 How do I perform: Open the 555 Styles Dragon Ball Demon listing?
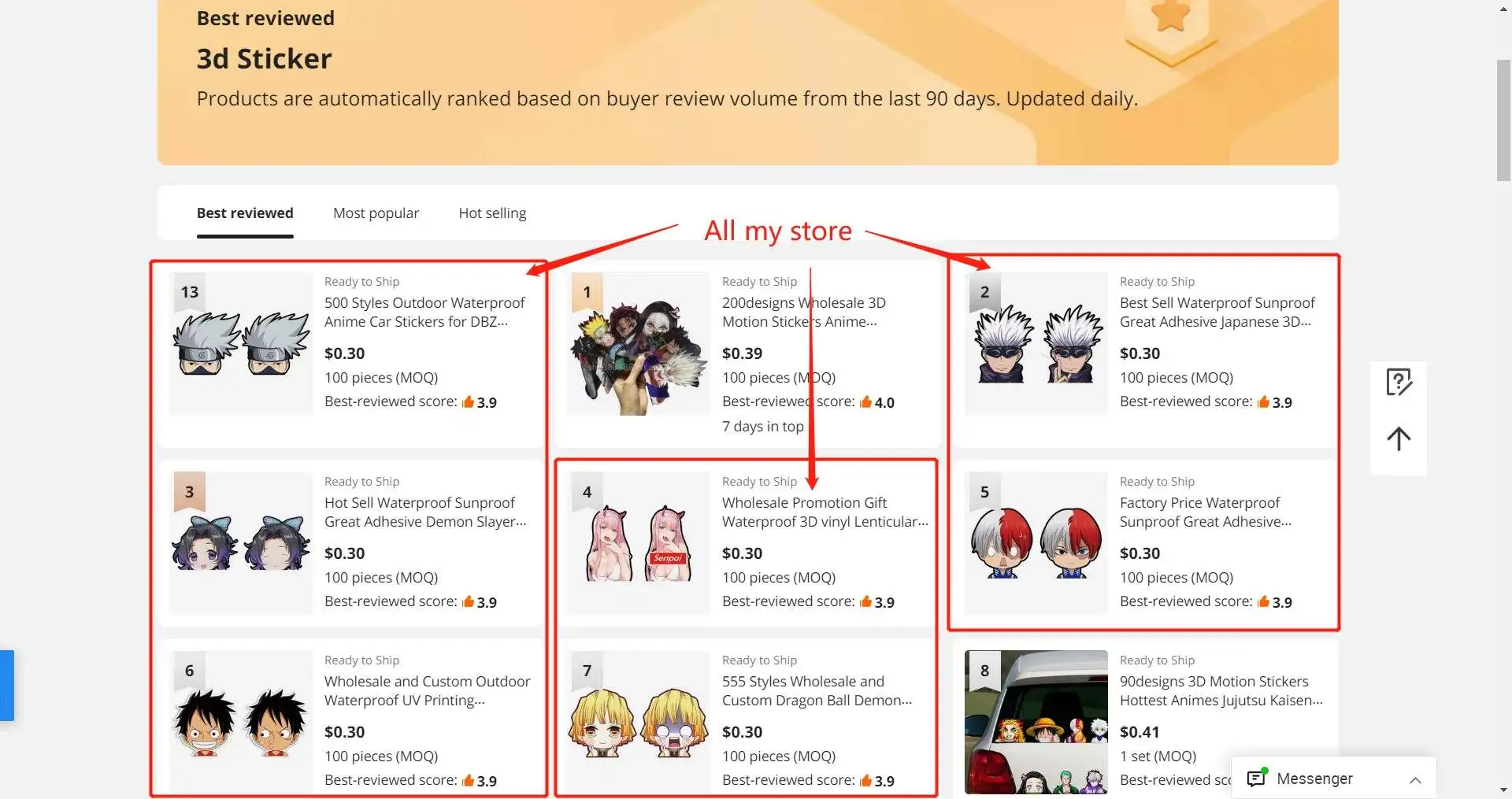point(817,690)
